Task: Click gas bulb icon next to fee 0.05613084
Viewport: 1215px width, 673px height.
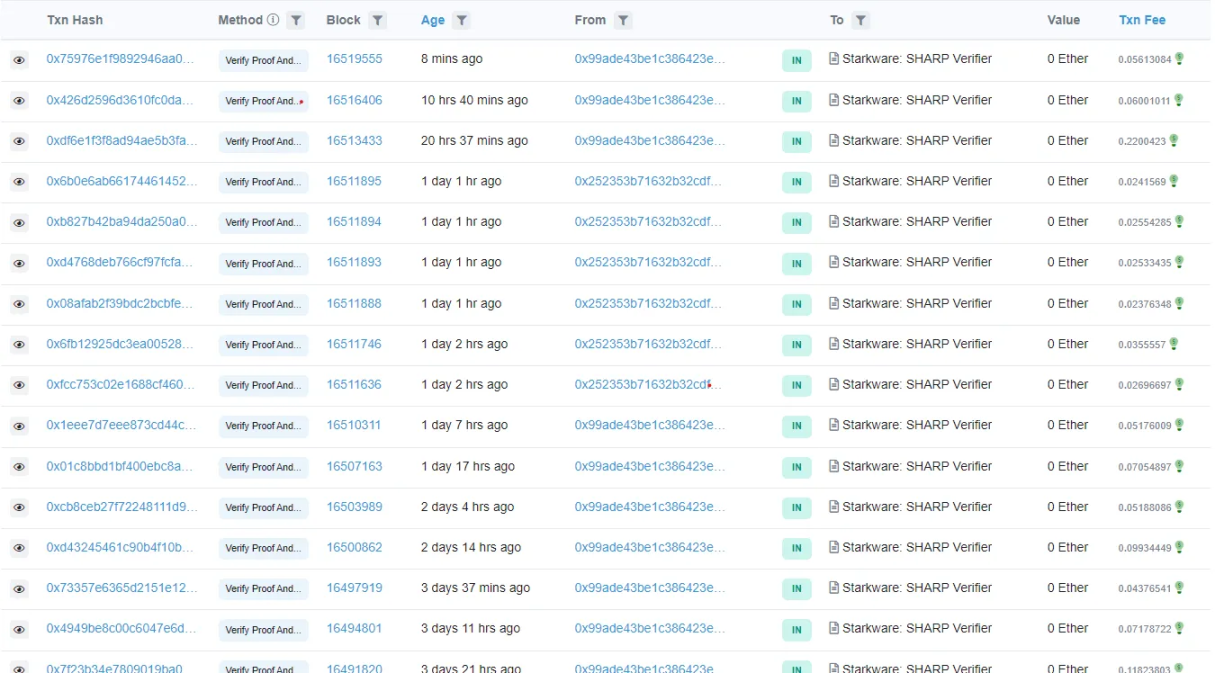Action: (x=1179, y=59)
